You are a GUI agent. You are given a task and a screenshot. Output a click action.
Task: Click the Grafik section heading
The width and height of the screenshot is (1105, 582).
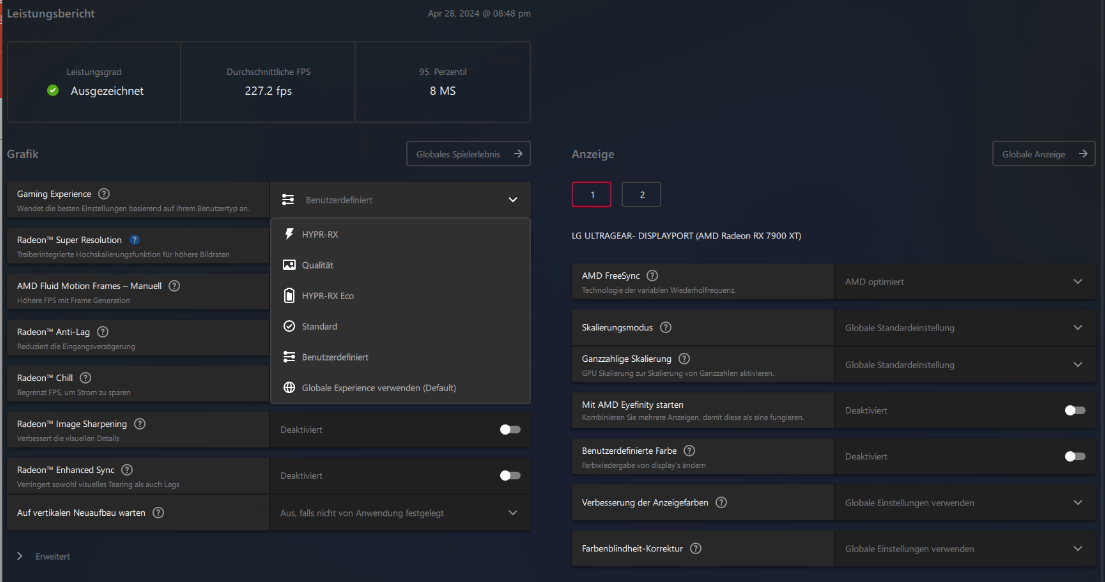pos(23,154)
